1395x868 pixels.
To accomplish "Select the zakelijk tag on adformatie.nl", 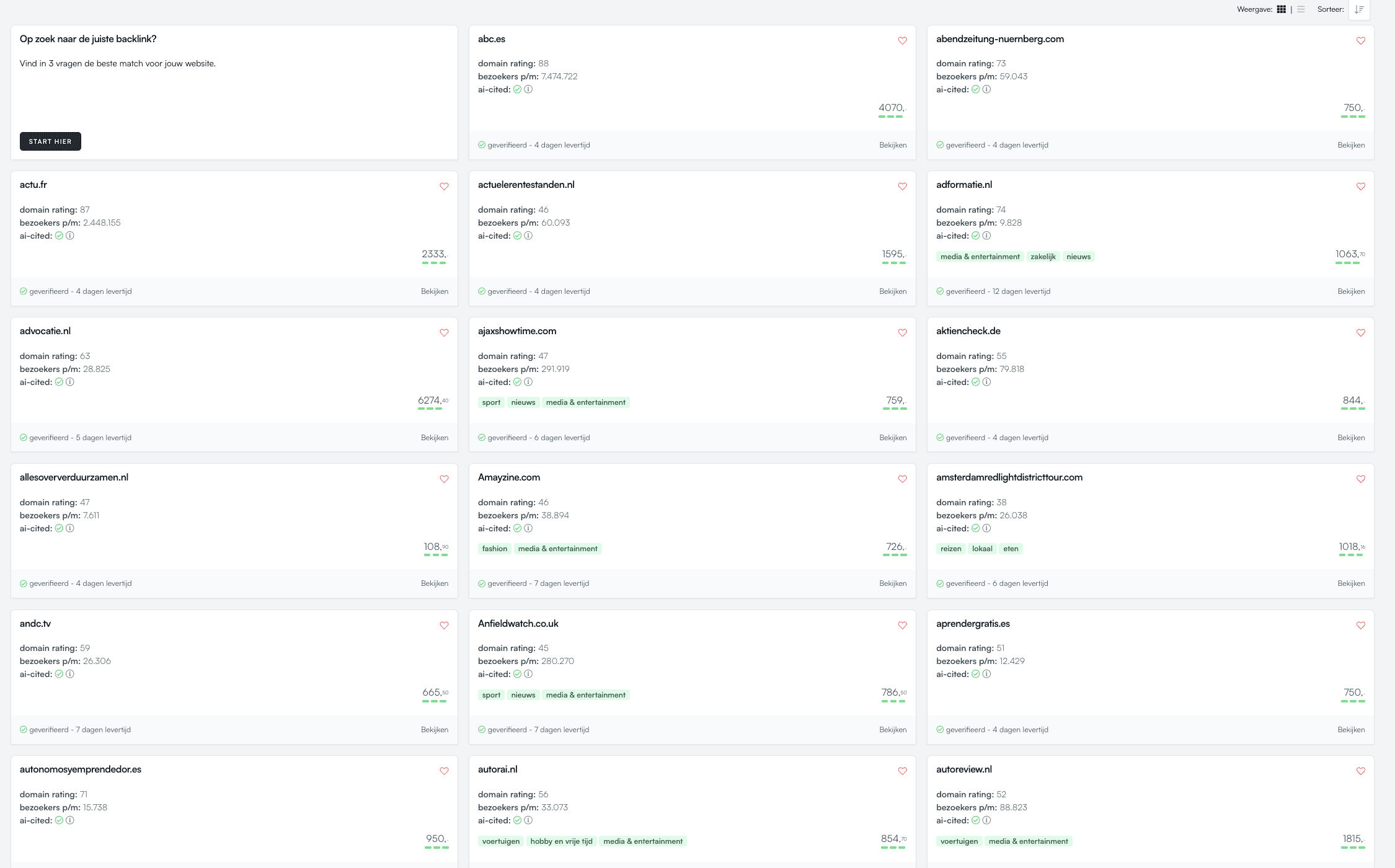I will click(1043, 257).
